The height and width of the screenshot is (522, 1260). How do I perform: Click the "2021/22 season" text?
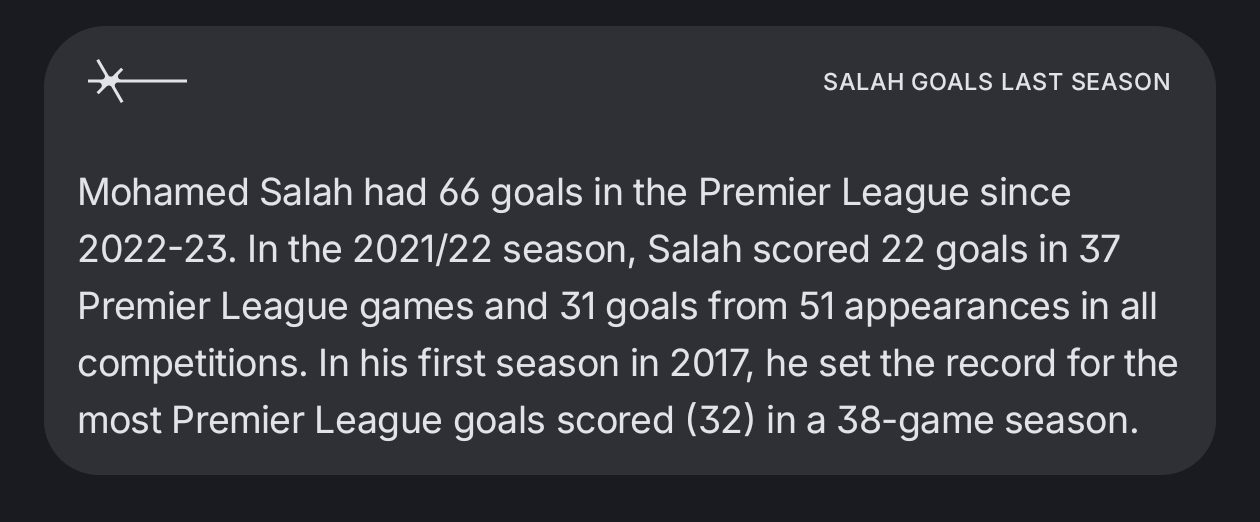tap(511, 250)
